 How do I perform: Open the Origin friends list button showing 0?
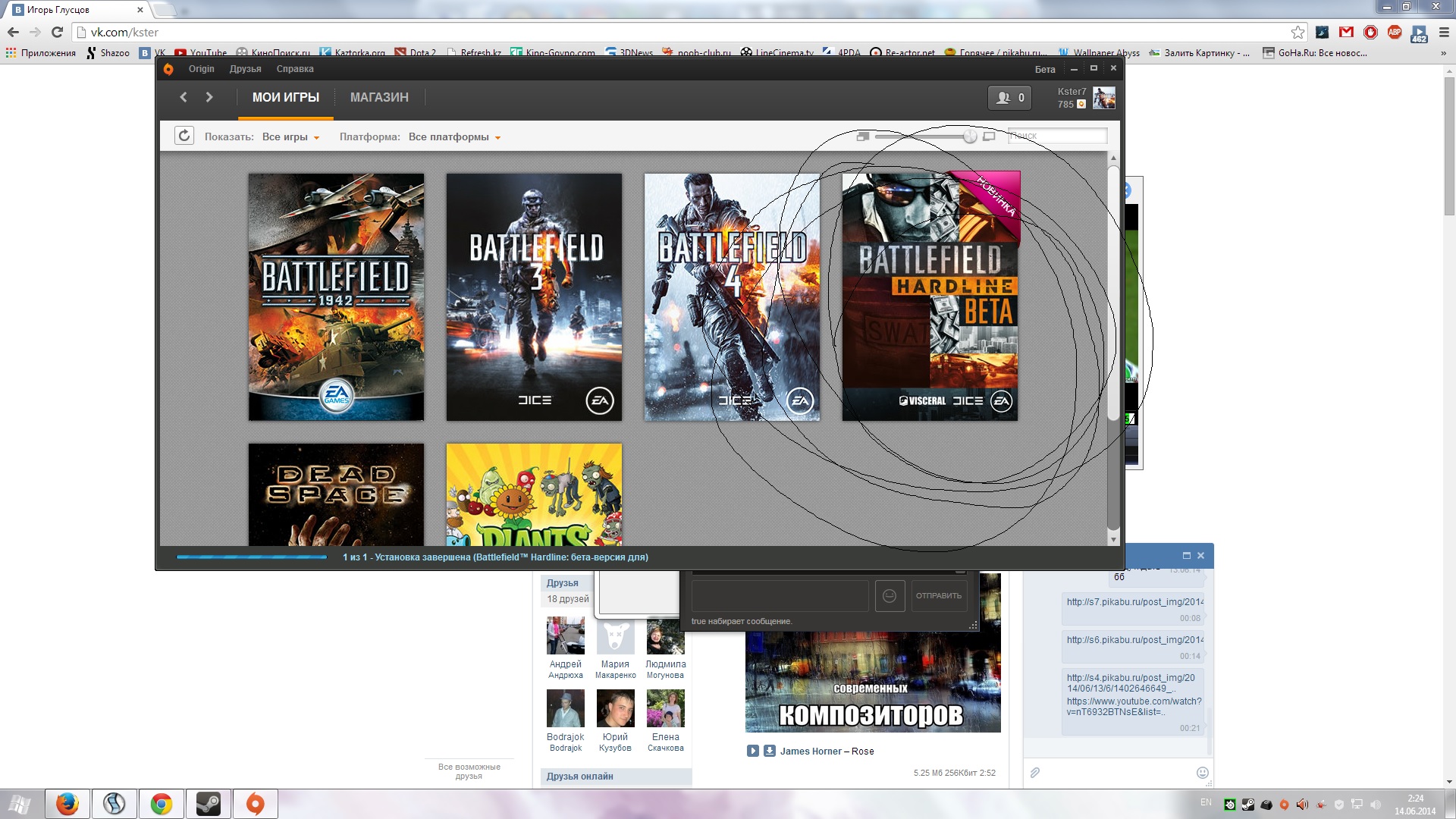pos(1009,97)
